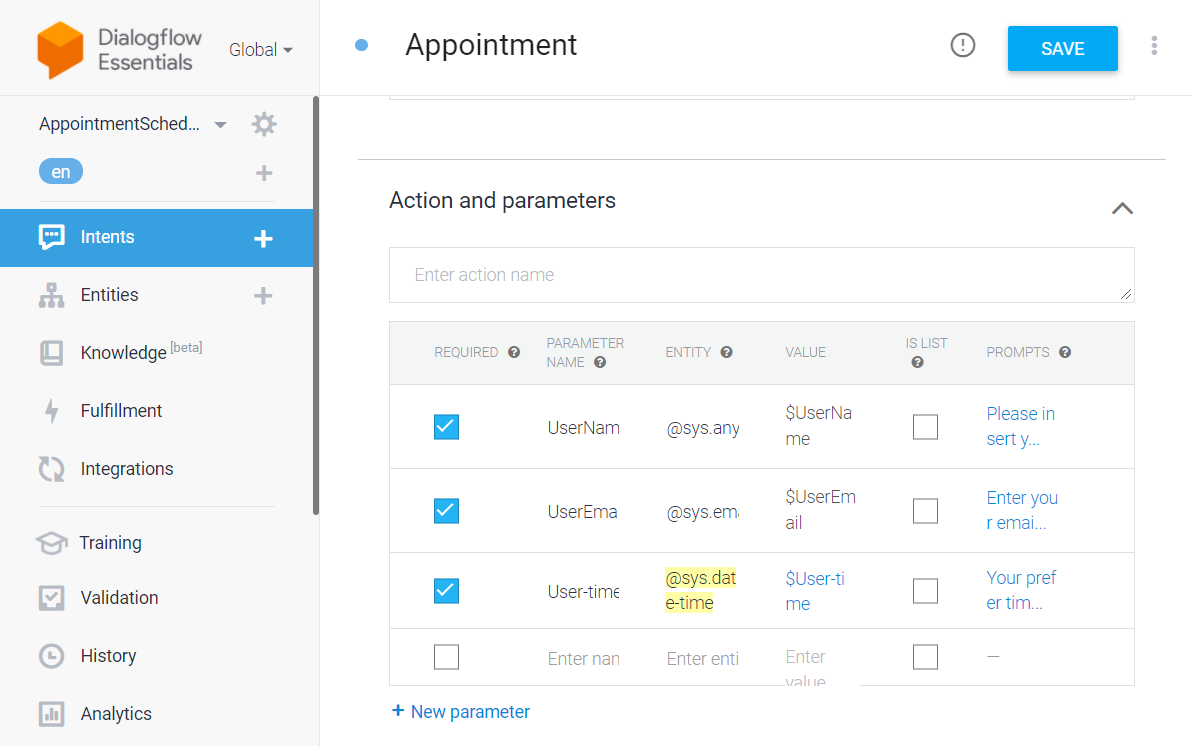Click the warning exclamation icon near Save
This screenshot has height=746, width=1192.
pos(962,46)
